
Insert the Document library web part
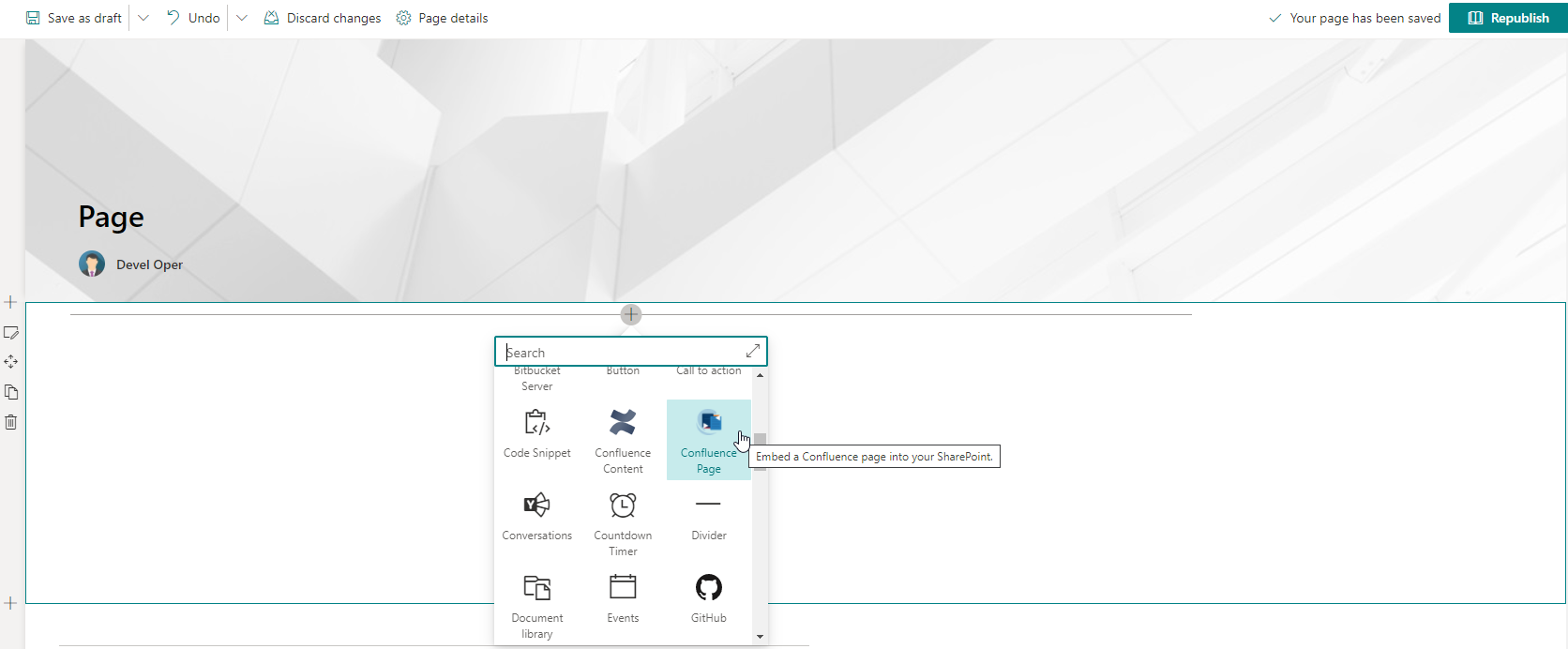[x=536, y=605]
